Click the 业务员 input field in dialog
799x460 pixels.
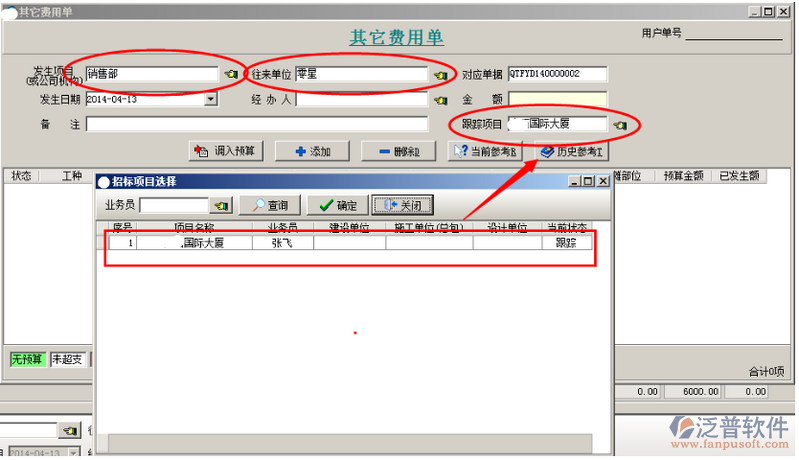pyautogui.click(x=173, y=205)
